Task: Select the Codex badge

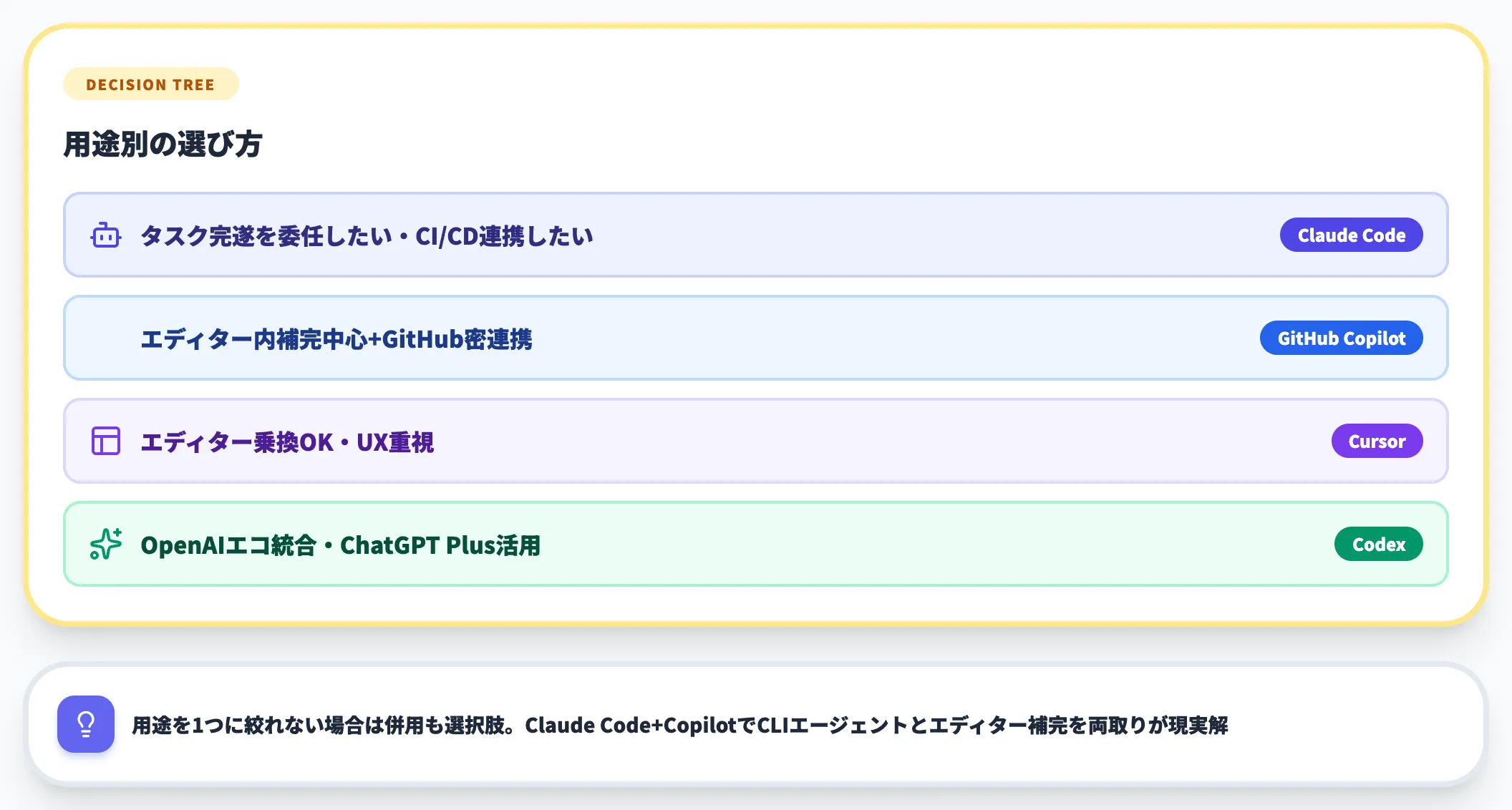Action: pos(1378,544)
